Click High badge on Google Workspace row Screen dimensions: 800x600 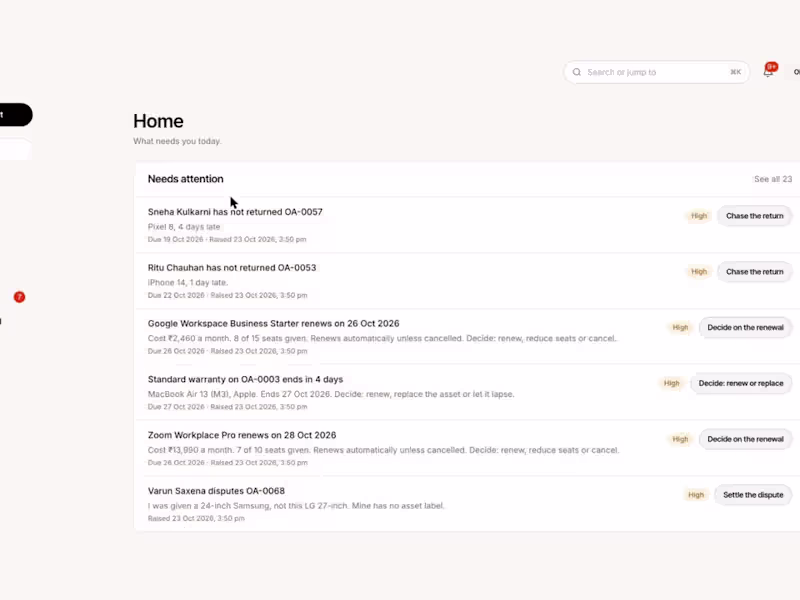pyautogui.click(x=680, y=328)
